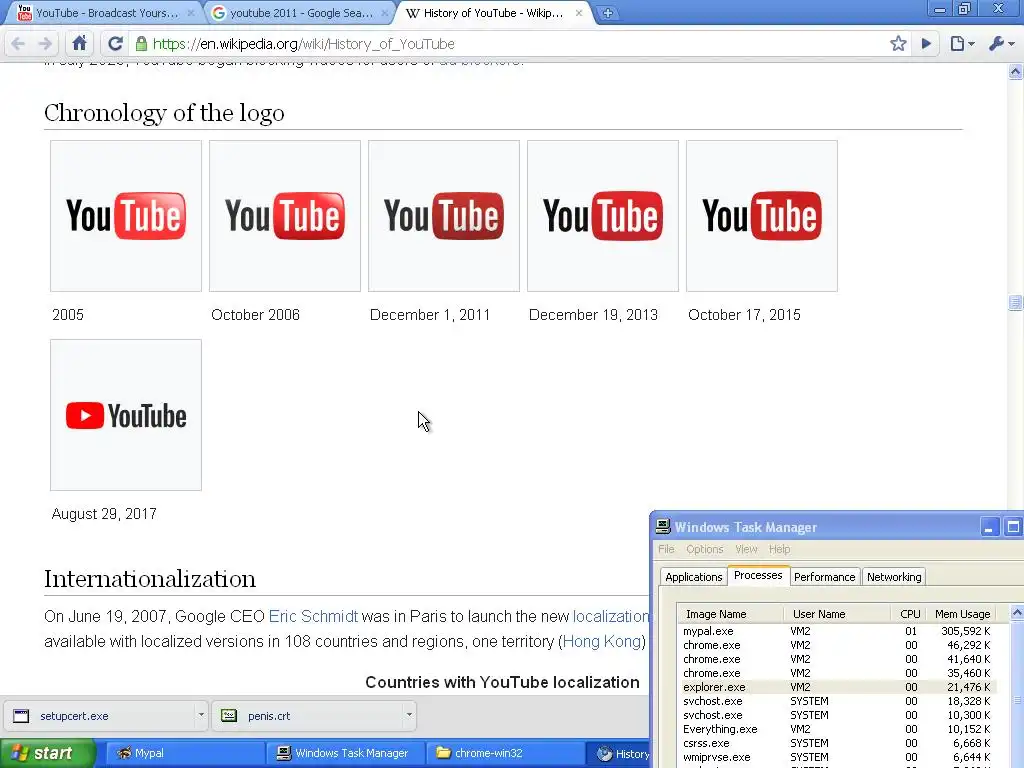Screen dimensions: 1024x768
Task: Click the play-arrow Go button in the toolbar
Action: (926, 44)
